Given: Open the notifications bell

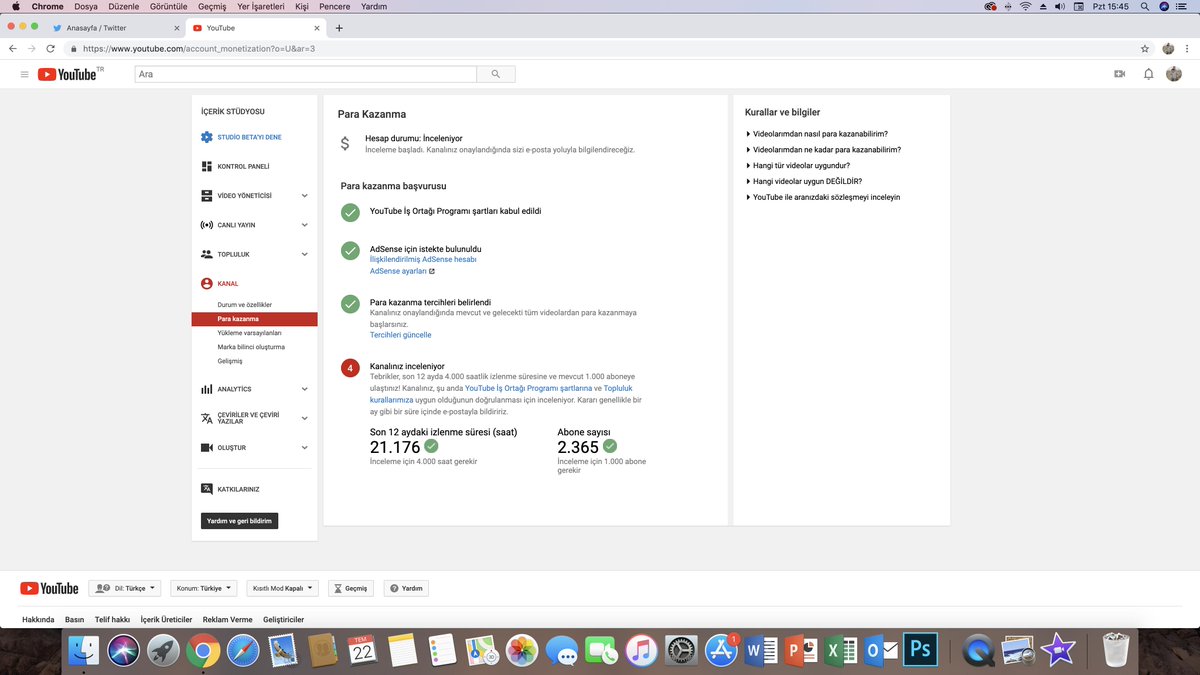Looking at the screenshot, I should coord(1148,74).
